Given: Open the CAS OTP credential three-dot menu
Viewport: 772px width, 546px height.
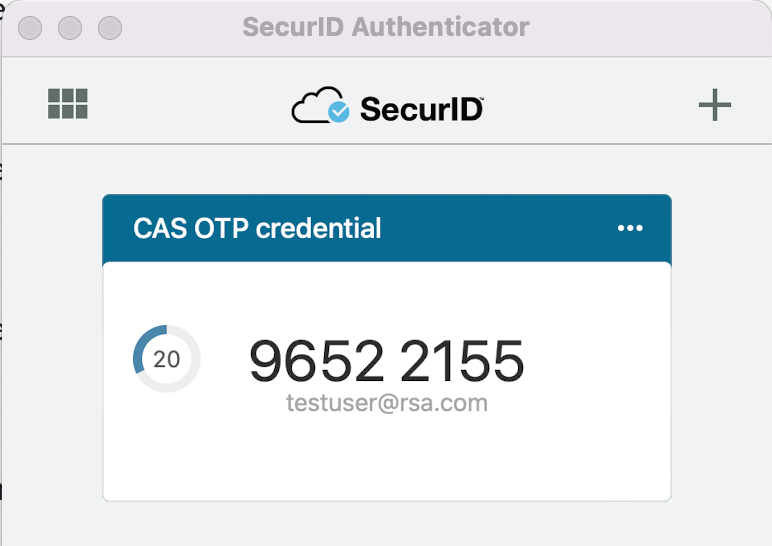Looking at the screenshot, I should [630, 228].
